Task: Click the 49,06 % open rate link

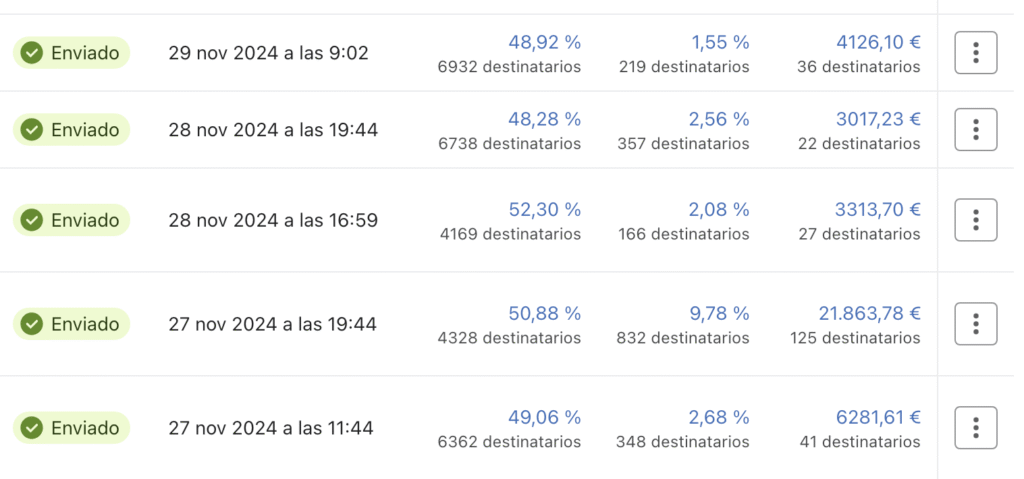Action: coord(544,417)
